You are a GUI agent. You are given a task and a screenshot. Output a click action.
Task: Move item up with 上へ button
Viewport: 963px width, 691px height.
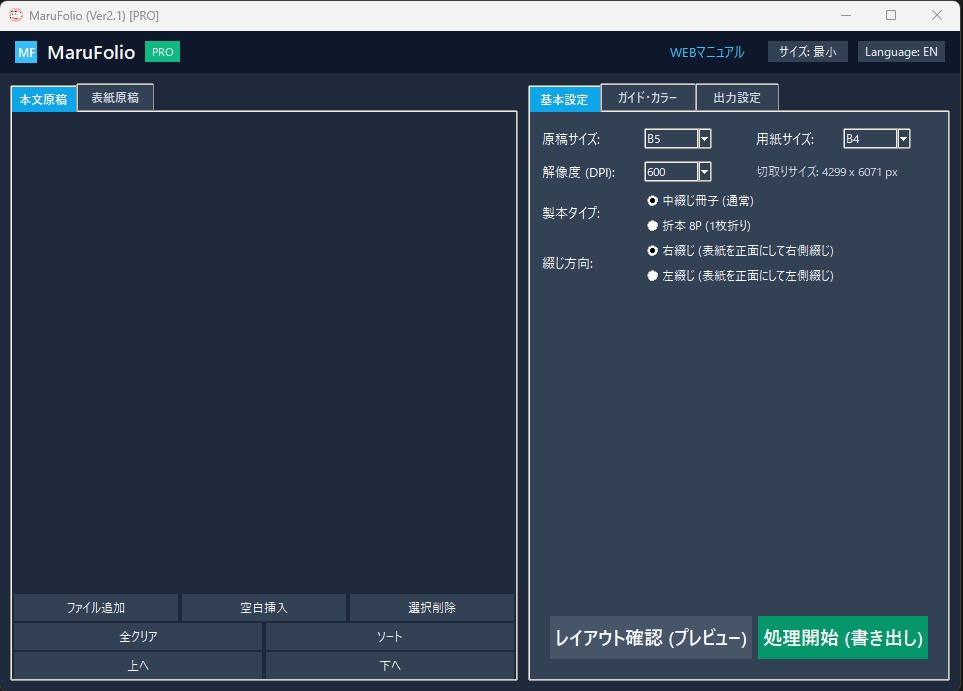[x=138, y=665]
